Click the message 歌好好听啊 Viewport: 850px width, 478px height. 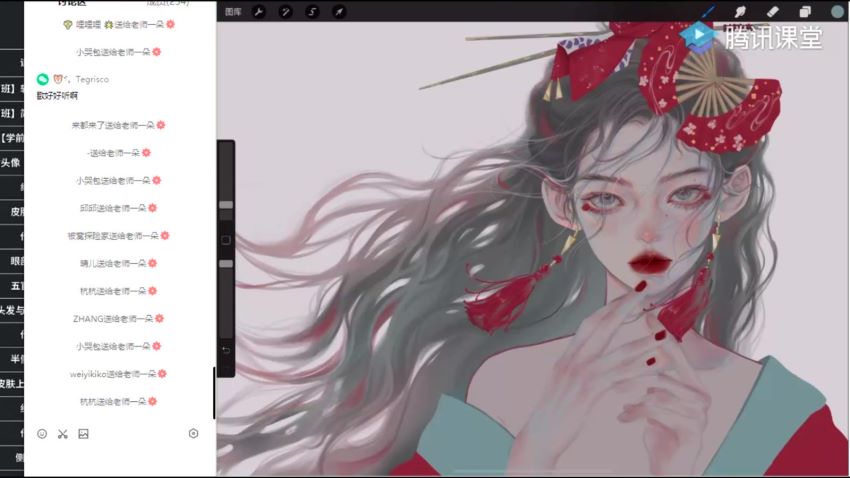click(57, 95)
